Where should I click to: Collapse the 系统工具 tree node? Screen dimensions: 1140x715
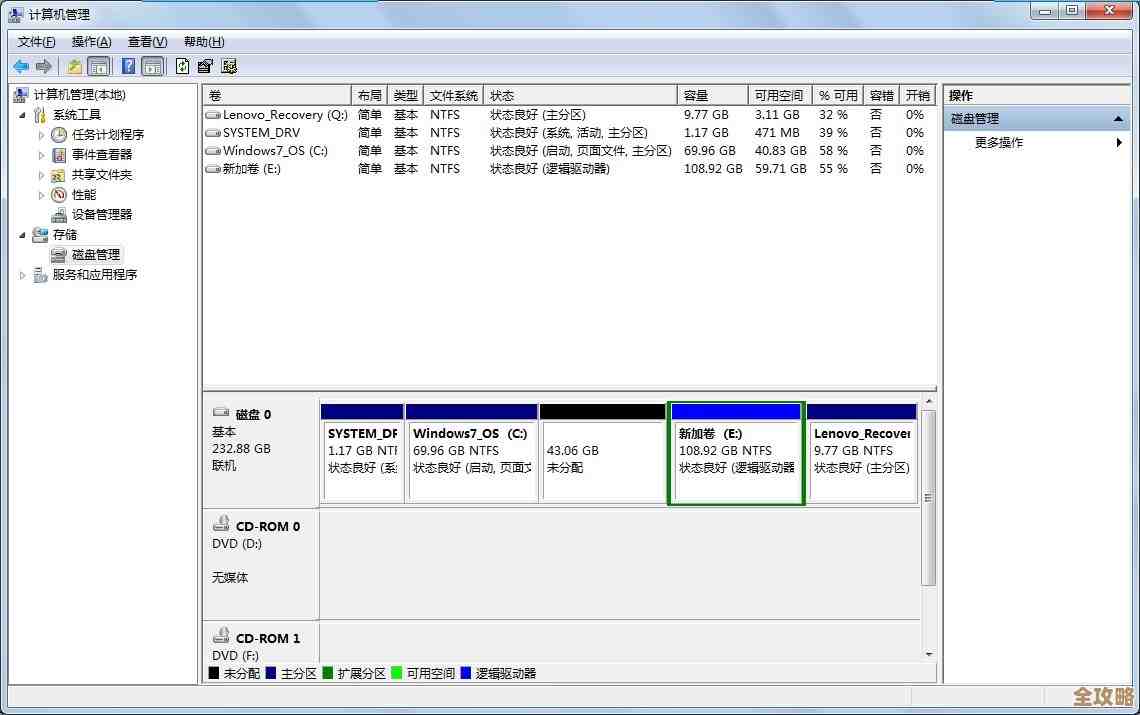tap(23, 114)
